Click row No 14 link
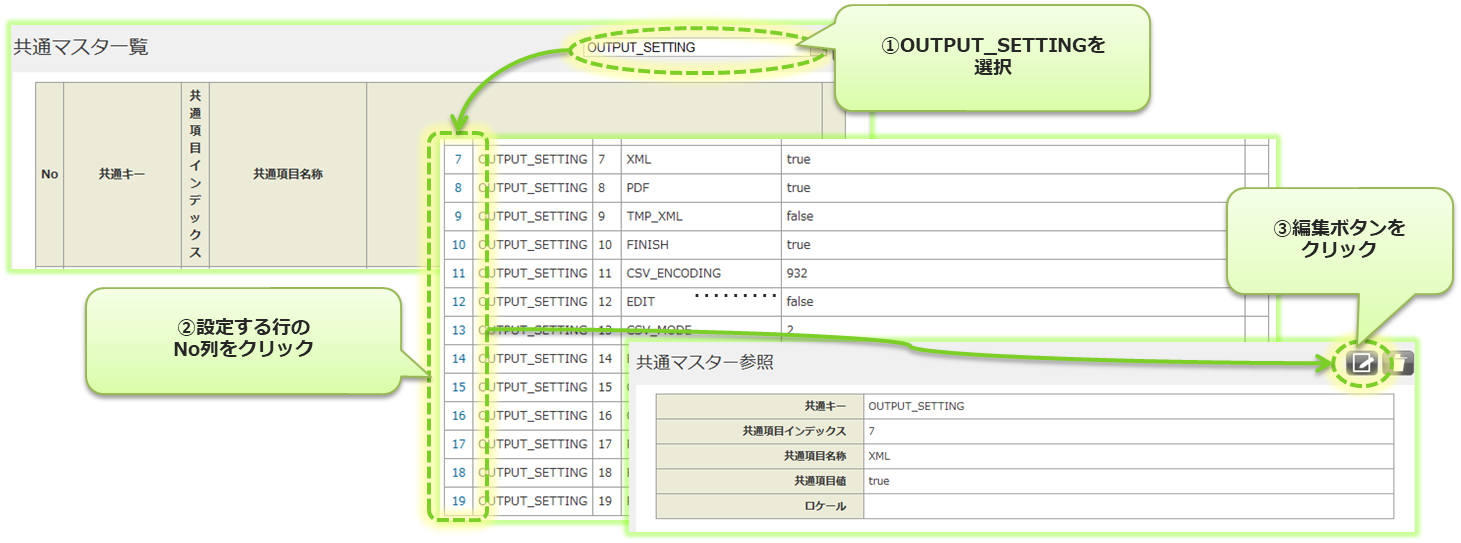This screenshot has height=543, width=1461. pos(459,358)
